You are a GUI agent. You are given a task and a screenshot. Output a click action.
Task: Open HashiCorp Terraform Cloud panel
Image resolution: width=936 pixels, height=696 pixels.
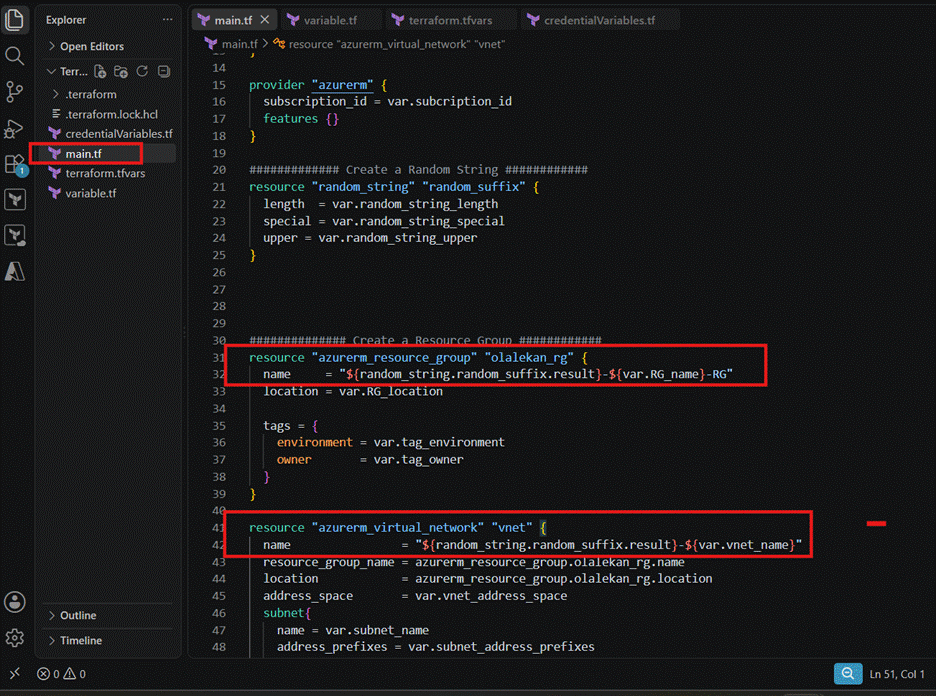(15, 235)
